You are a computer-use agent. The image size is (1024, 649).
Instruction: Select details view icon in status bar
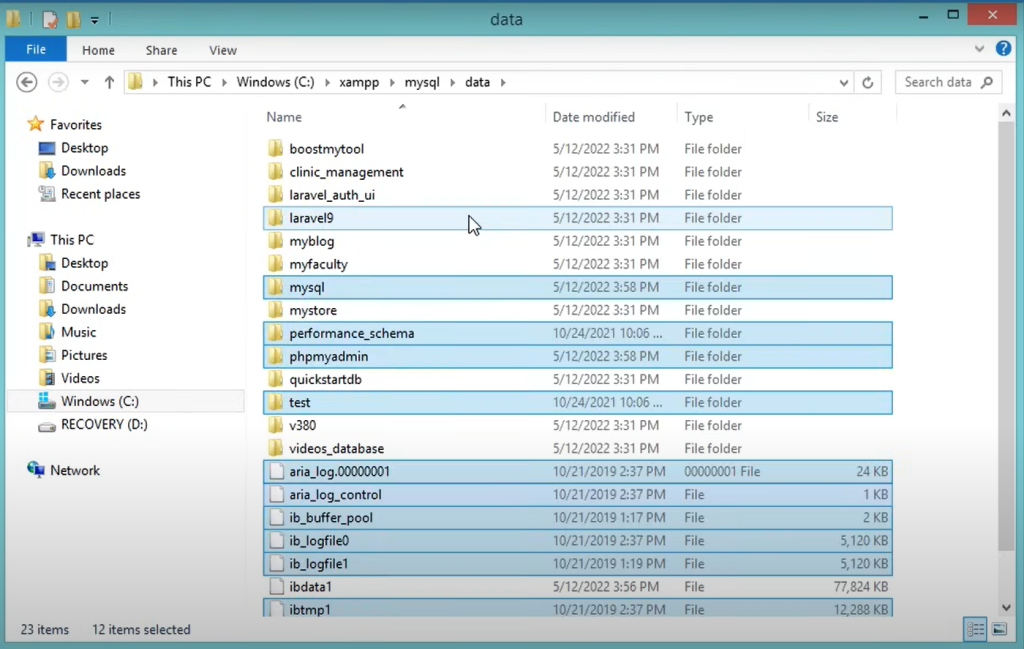pos(975,629)
